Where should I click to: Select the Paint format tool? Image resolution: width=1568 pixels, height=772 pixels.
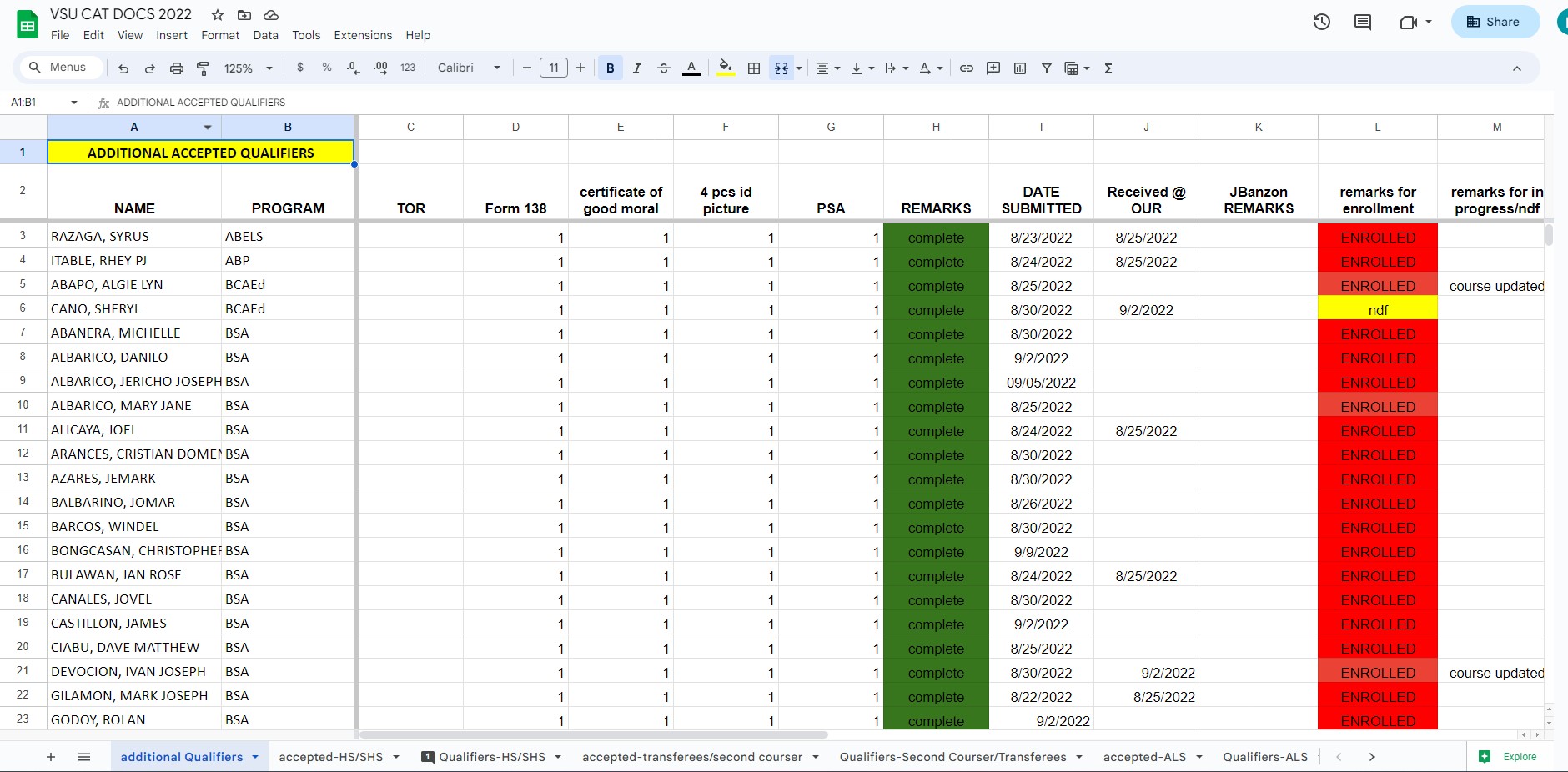203,68
